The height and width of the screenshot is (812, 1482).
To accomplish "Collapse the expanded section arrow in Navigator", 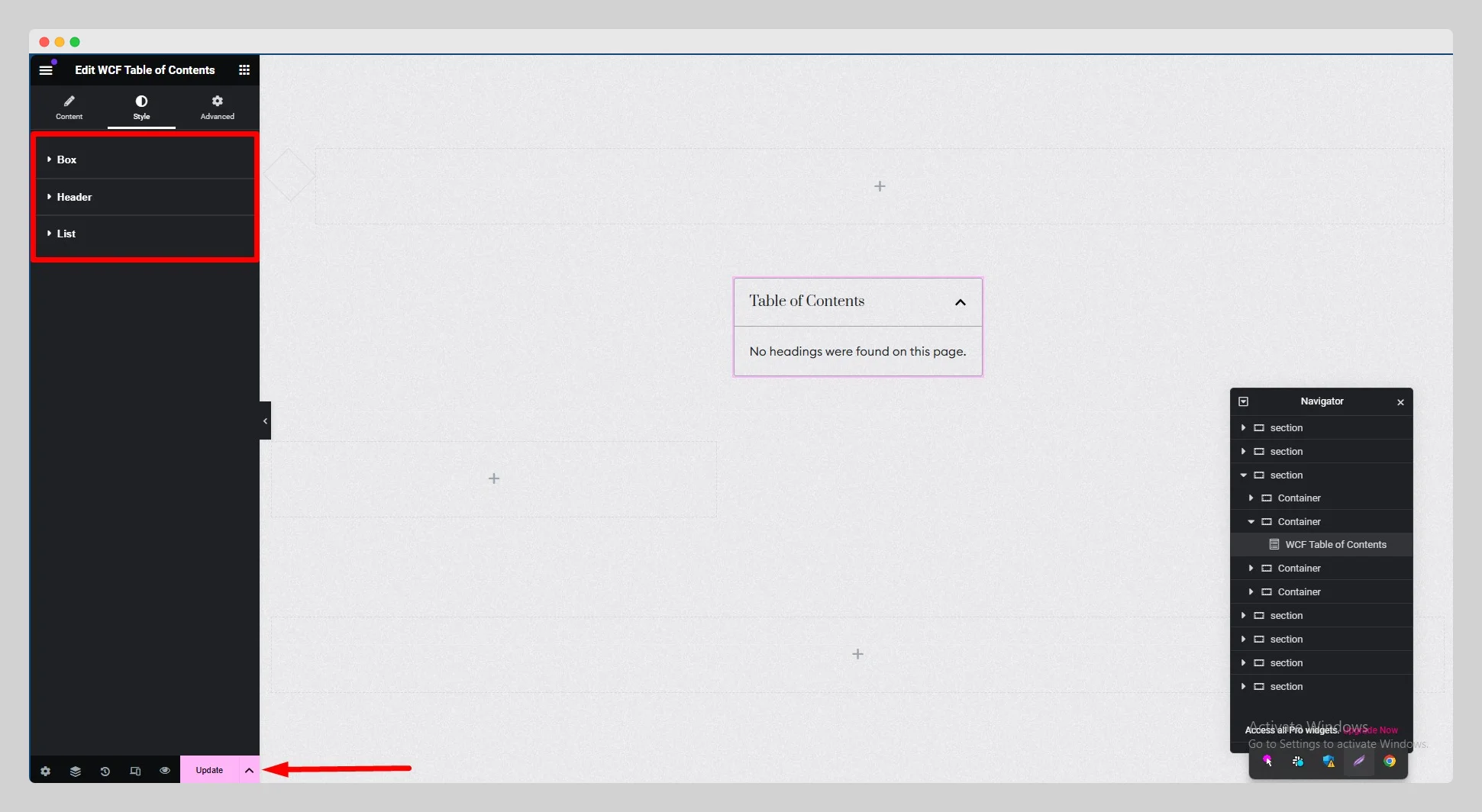I will coord(1243,475).
